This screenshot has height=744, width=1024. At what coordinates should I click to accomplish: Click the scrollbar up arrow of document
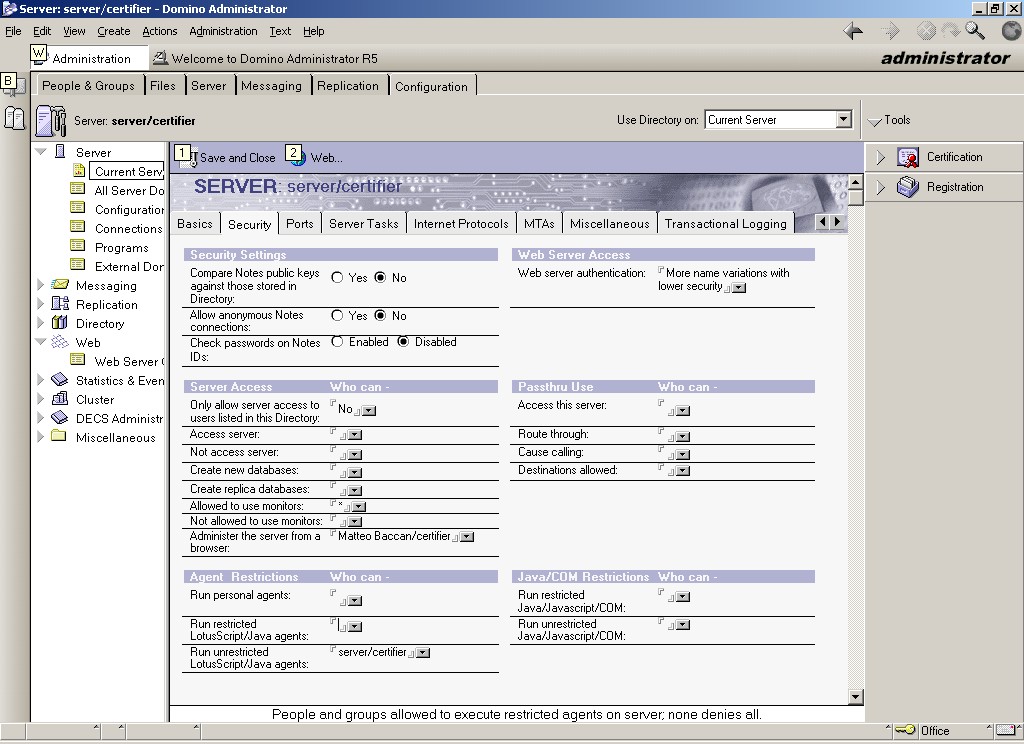856,182
